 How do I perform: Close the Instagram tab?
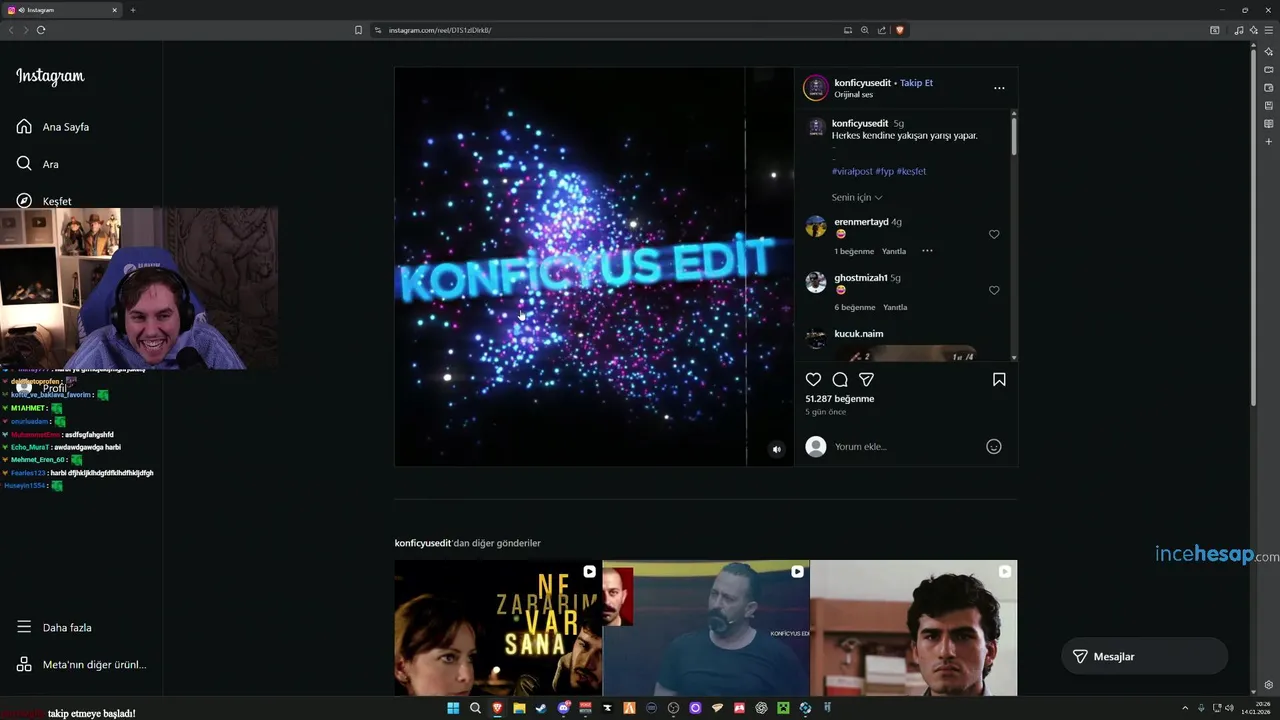point(114,10)
